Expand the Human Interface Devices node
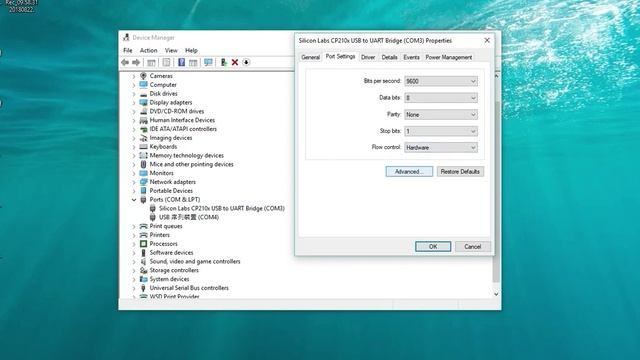Screen dimensions: 640x360 click(134, 120)
